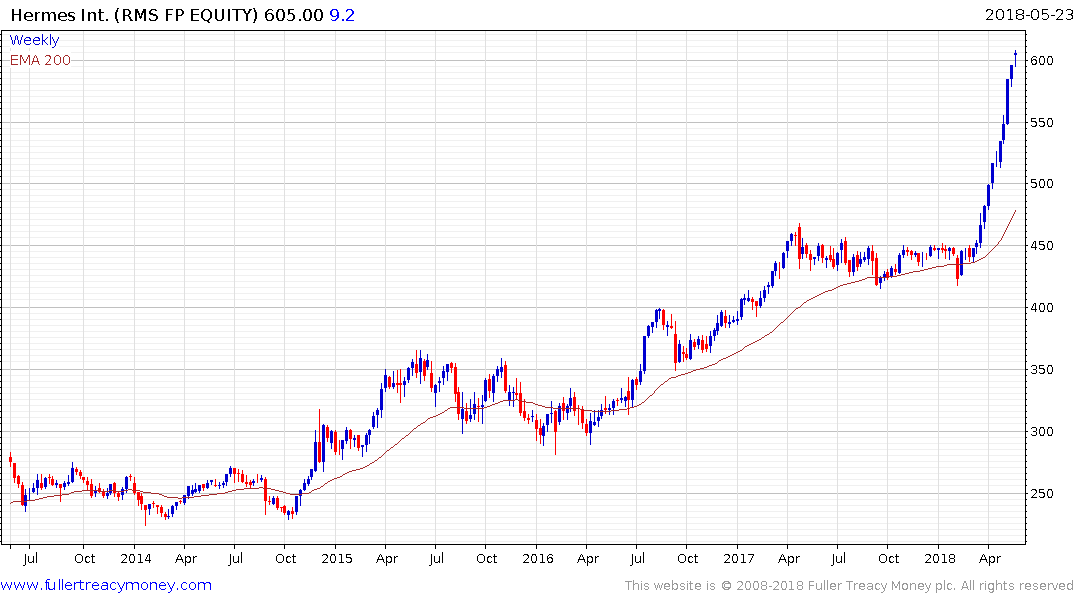The width and height of the screenshot is (1075, 600).
Task: Click the 350 price axis label
Action: coord(1042,370)
